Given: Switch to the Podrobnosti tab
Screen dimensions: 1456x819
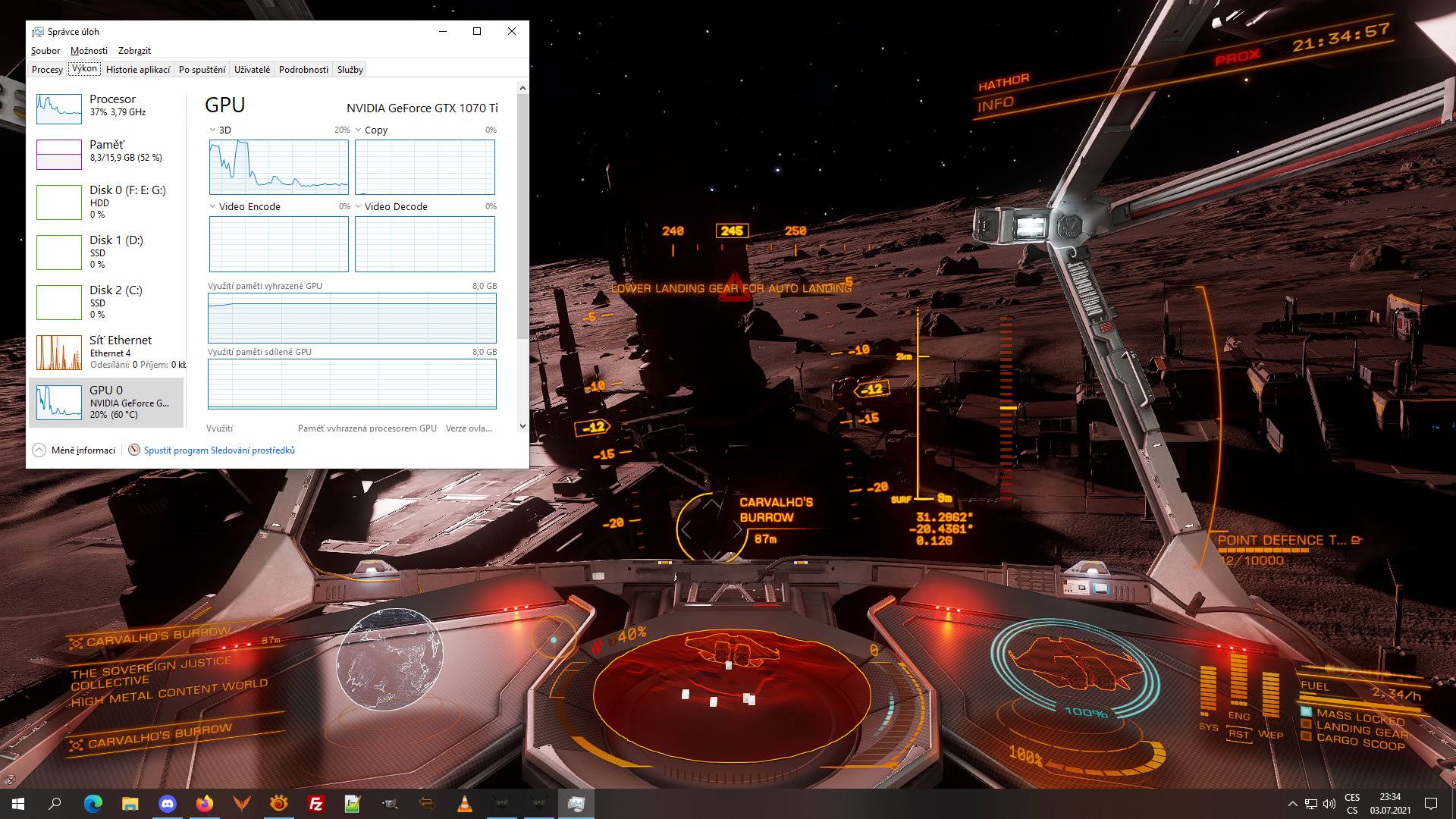Looking at the screenshot, I should tap(303, 70).
